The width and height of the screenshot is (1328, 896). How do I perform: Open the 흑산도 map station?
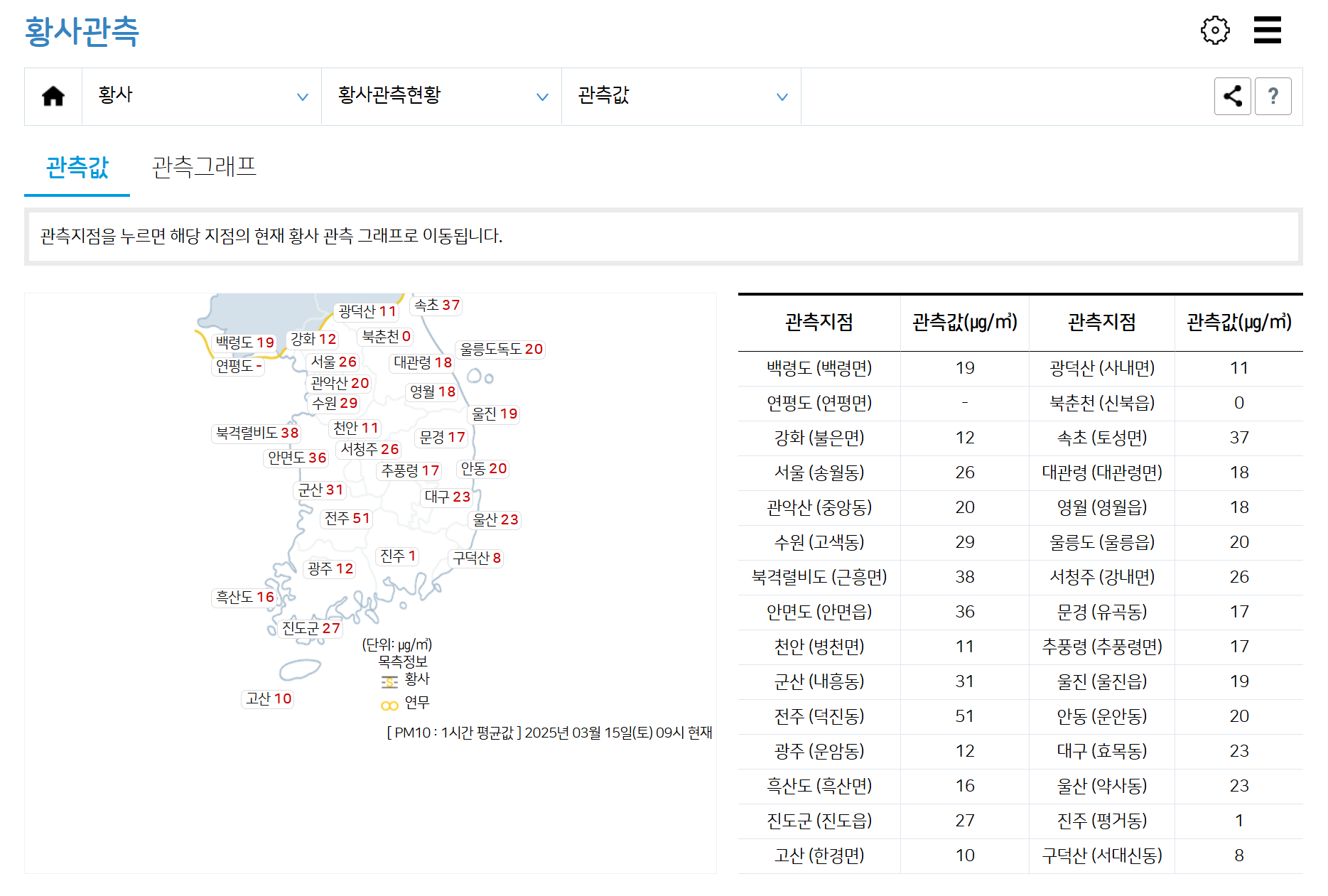click(243, 597)
